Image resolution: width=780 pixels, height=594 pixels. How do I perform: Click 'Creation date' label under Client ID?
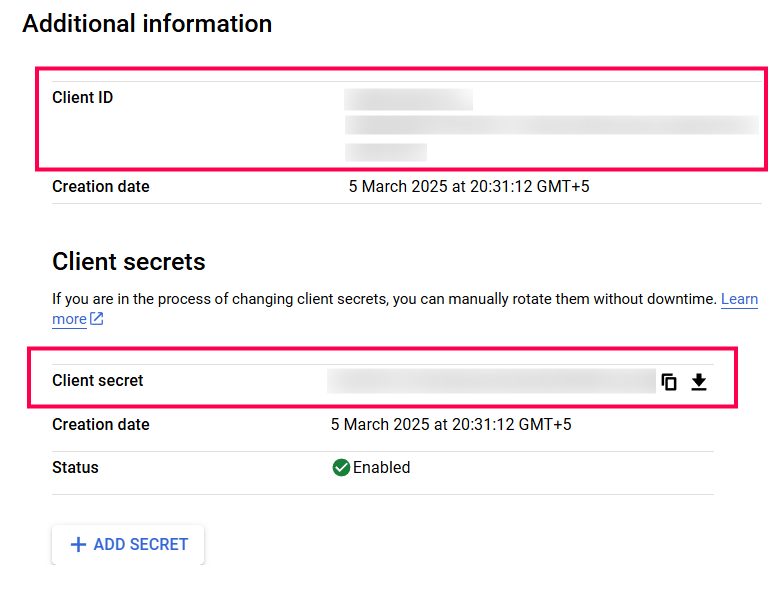click(100, 186)
